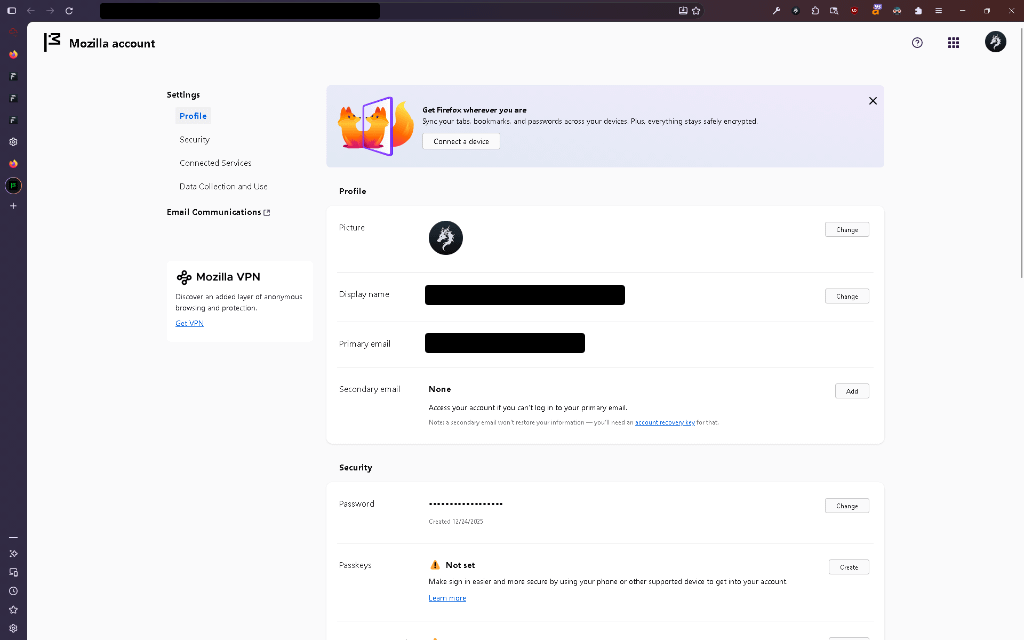Open the account avatar menu top right
Screen dimensions: 1024x640
pos(995,42)
